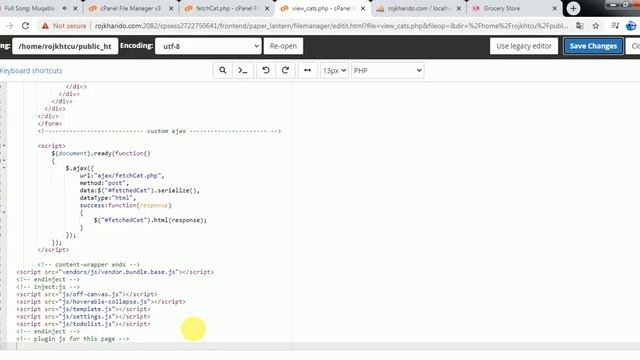Image resolution: width=640 pixels, height=360 pixels.
Task: Click the js/todolist.js script line
Action: point(83,324)
